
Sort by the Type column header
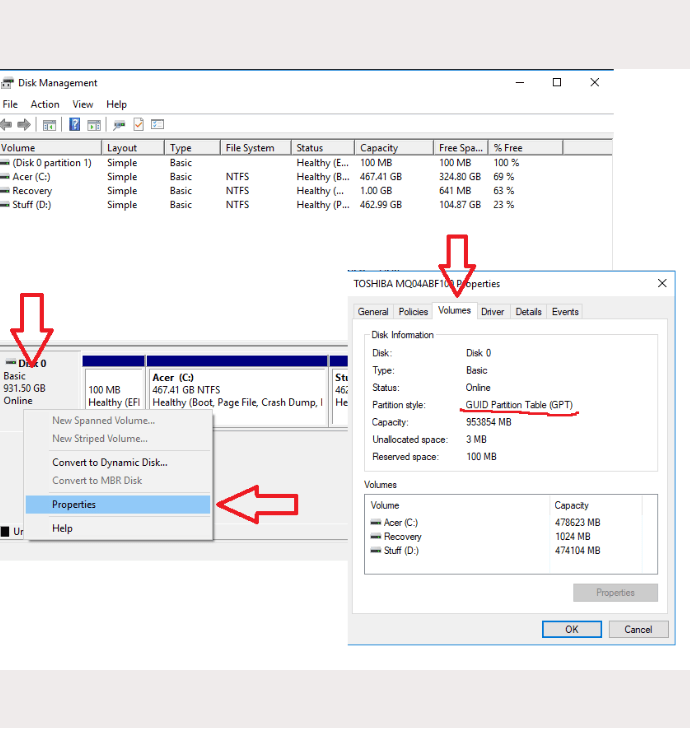click(192, 148)
